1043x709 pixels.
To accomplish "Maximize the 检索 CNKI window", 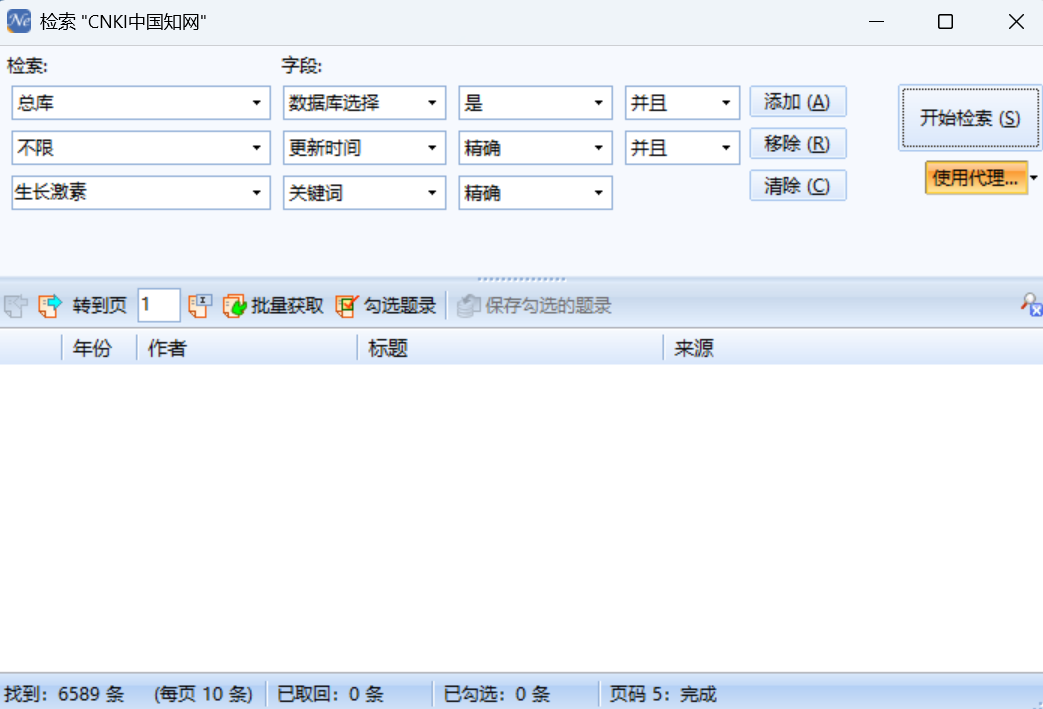I will click(945, 22).
